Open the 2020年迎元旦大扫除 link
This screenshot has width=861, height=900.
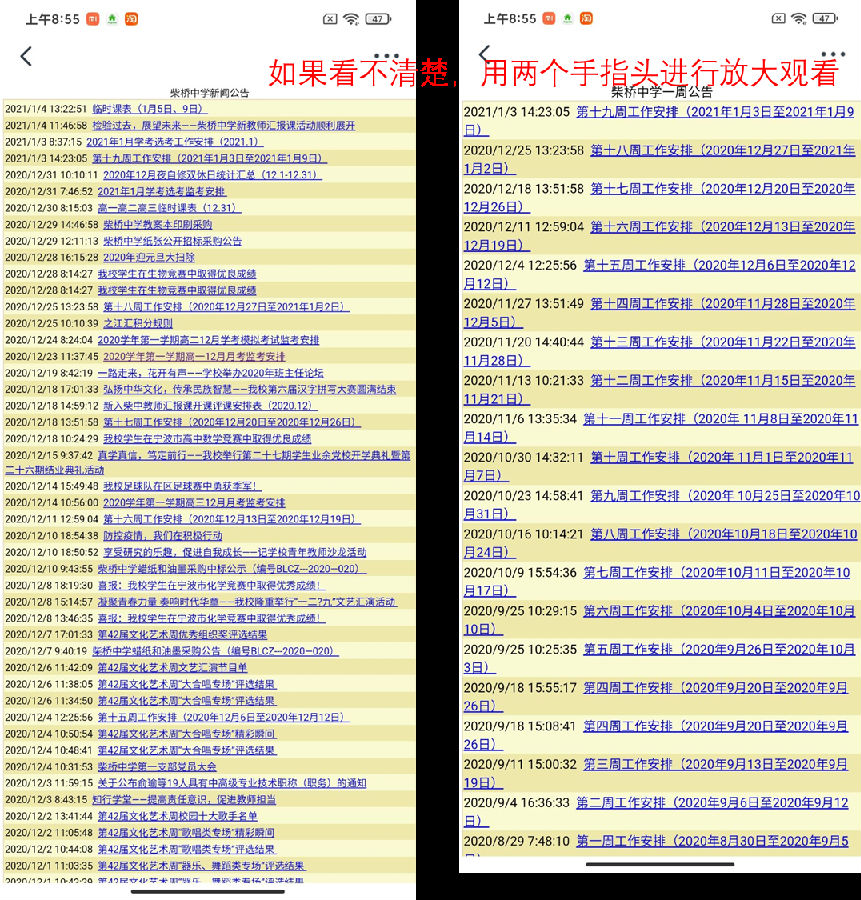[x=148, y=257]
